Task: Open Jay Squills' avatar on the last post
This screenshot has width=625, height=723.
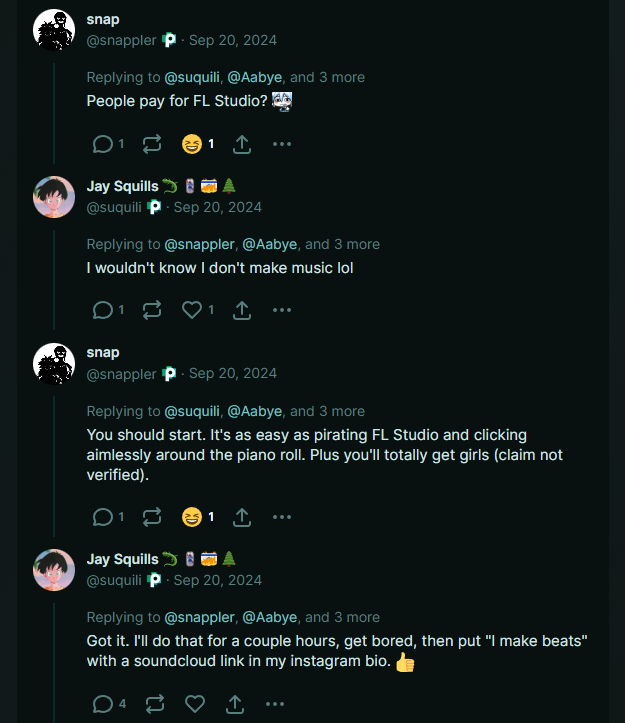Action: pyautogui.click(x=55, y=570)
